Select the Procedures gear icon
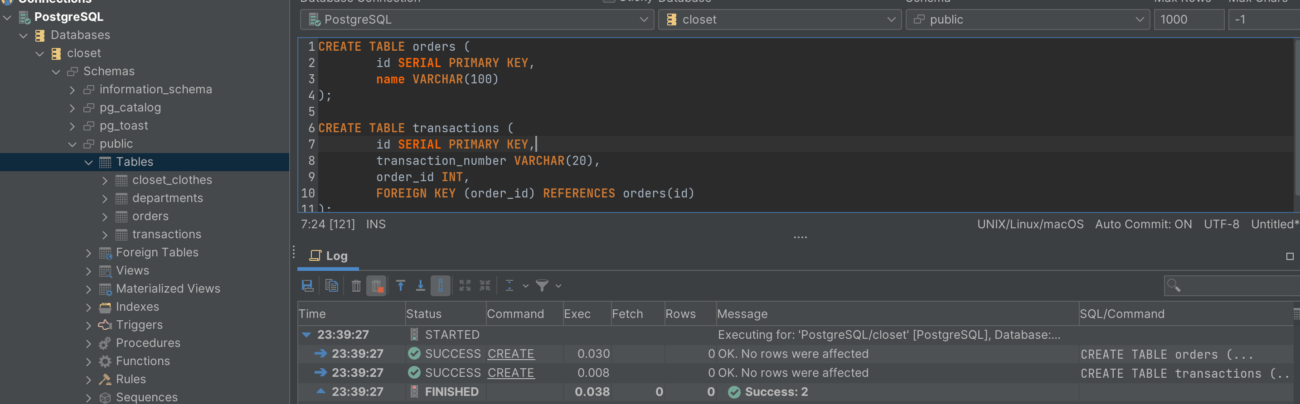This screenshot has width=1300, height=404. (105, 343)
